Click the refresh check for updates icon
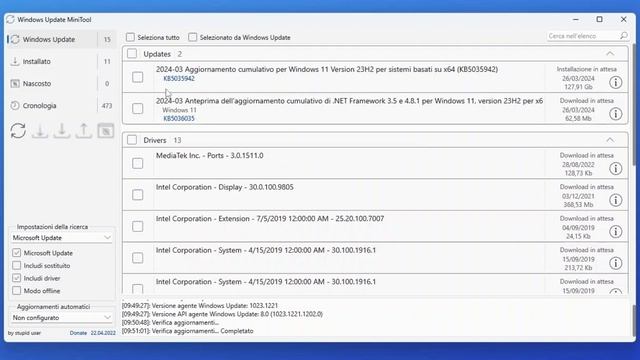 click(x=18, y=131)
